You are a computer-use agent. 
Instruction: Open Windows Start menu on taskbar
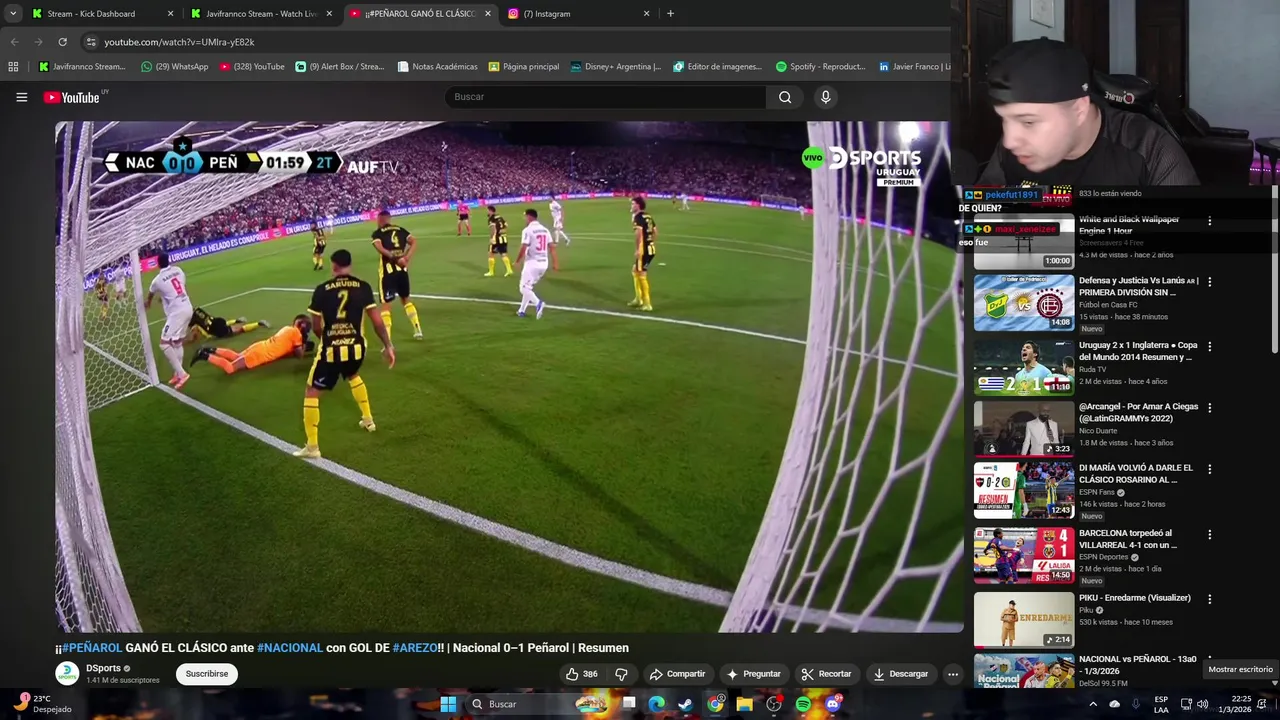[x=448, y=704]
